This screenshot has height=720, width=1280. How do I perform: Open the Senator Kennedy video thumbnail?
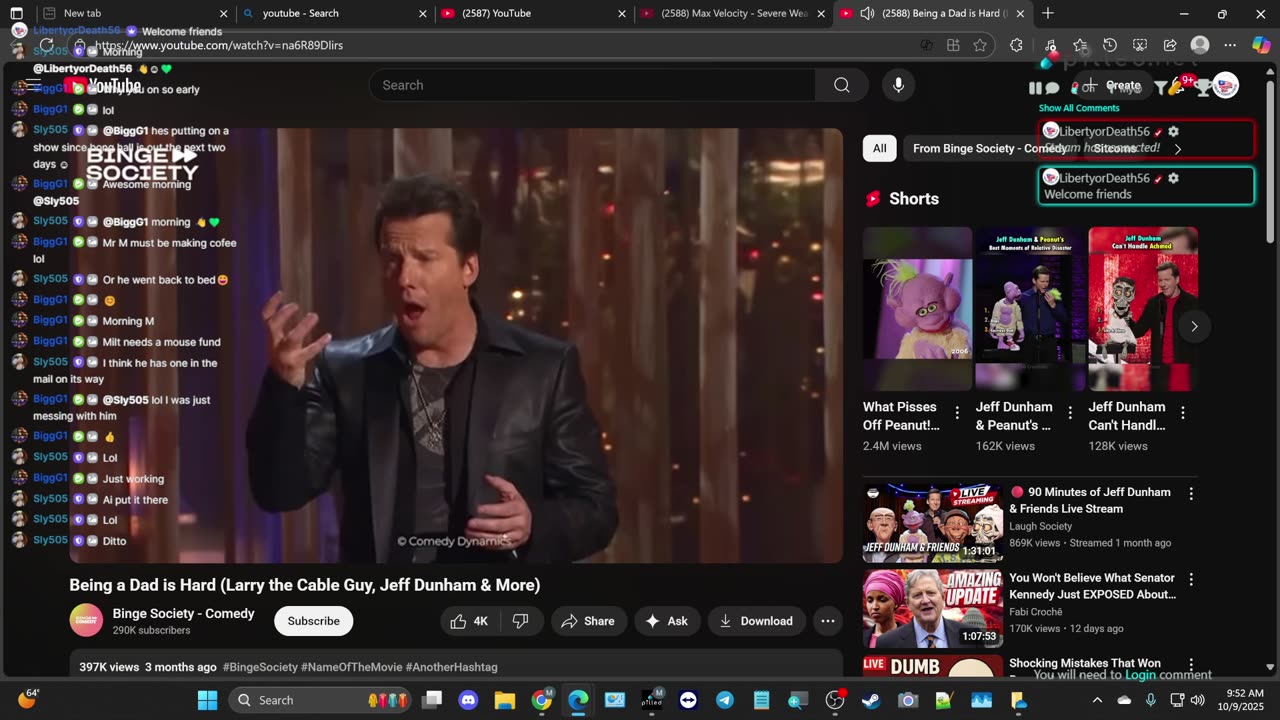click(x=933, y=609)
